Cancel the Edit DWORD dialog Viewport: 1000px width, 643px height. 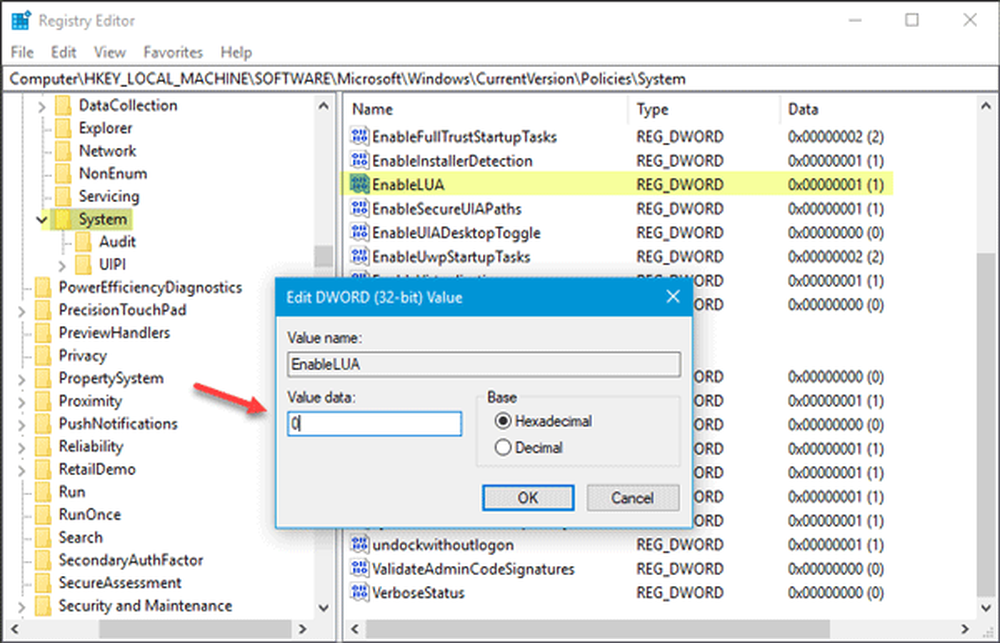pyautogui.click(x=632, y=497)
